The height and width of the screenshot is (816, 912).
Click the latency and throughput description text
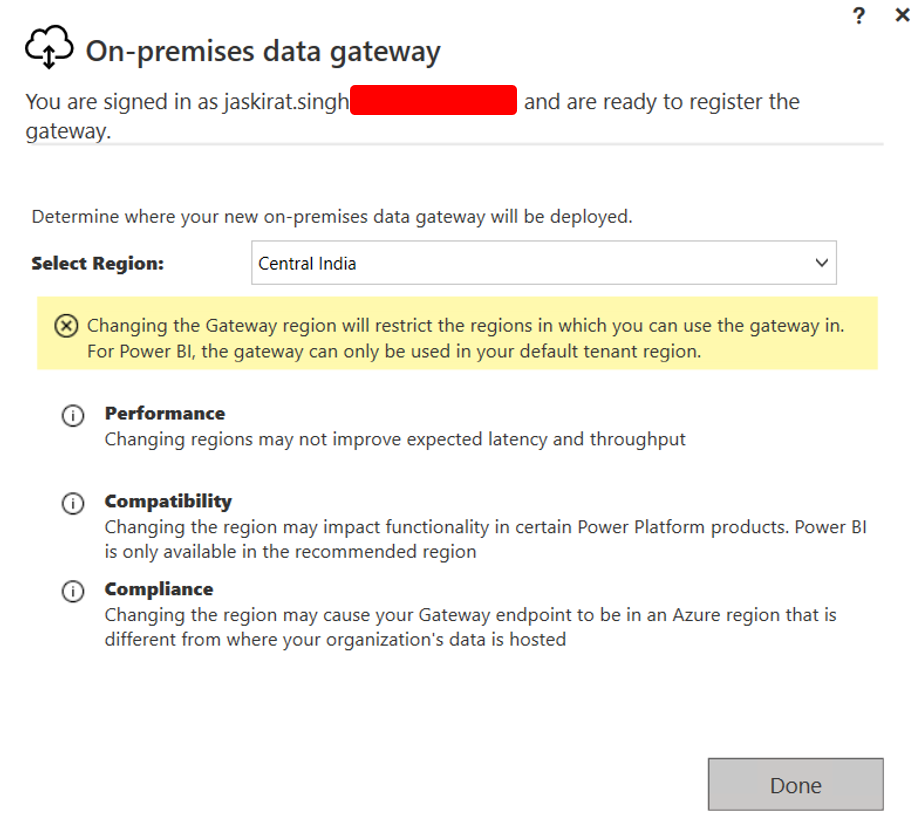[395, 440]
